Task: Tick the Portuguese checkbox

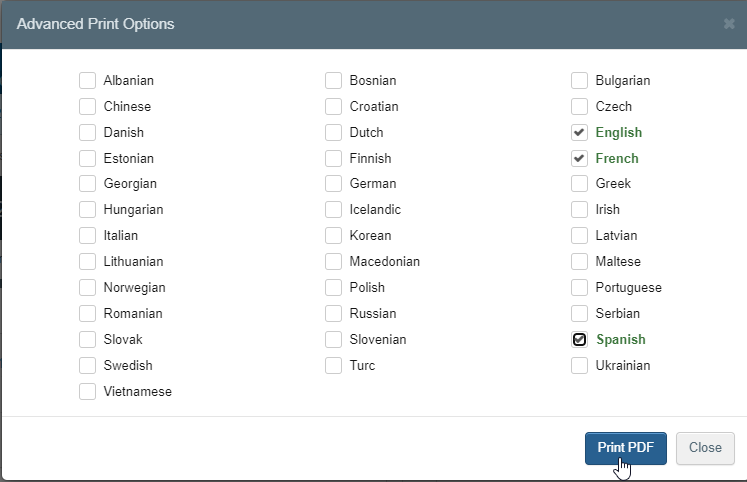Action: (x=579, y=287)
